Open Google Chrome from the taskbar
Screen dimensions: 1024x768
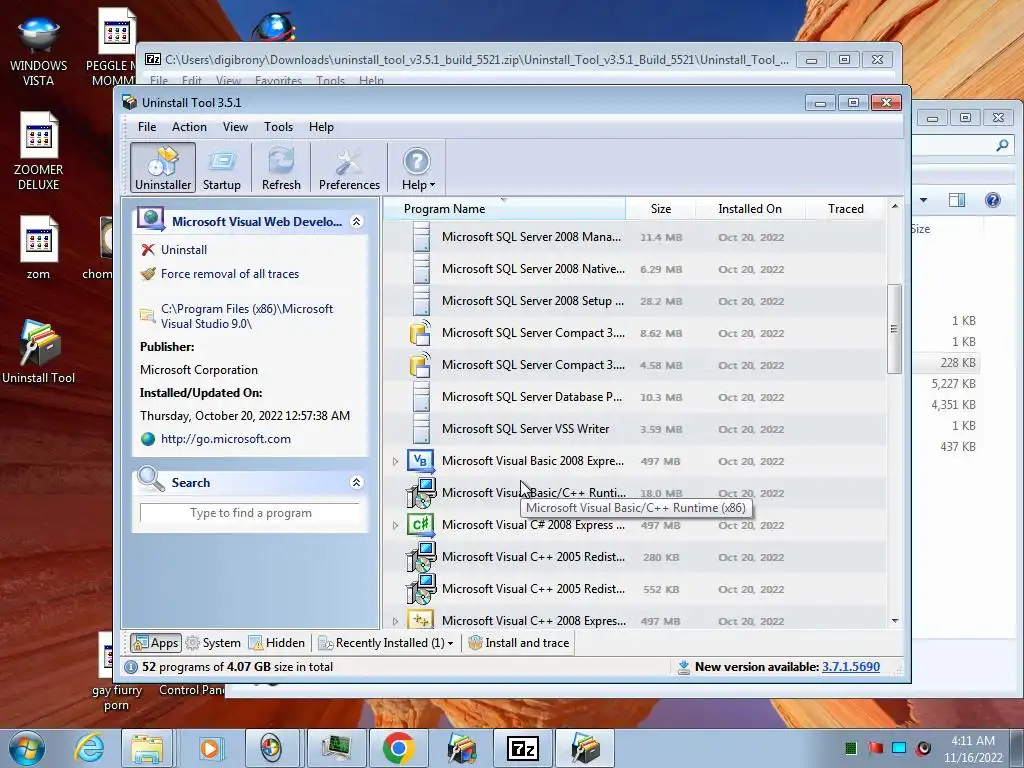398,748
